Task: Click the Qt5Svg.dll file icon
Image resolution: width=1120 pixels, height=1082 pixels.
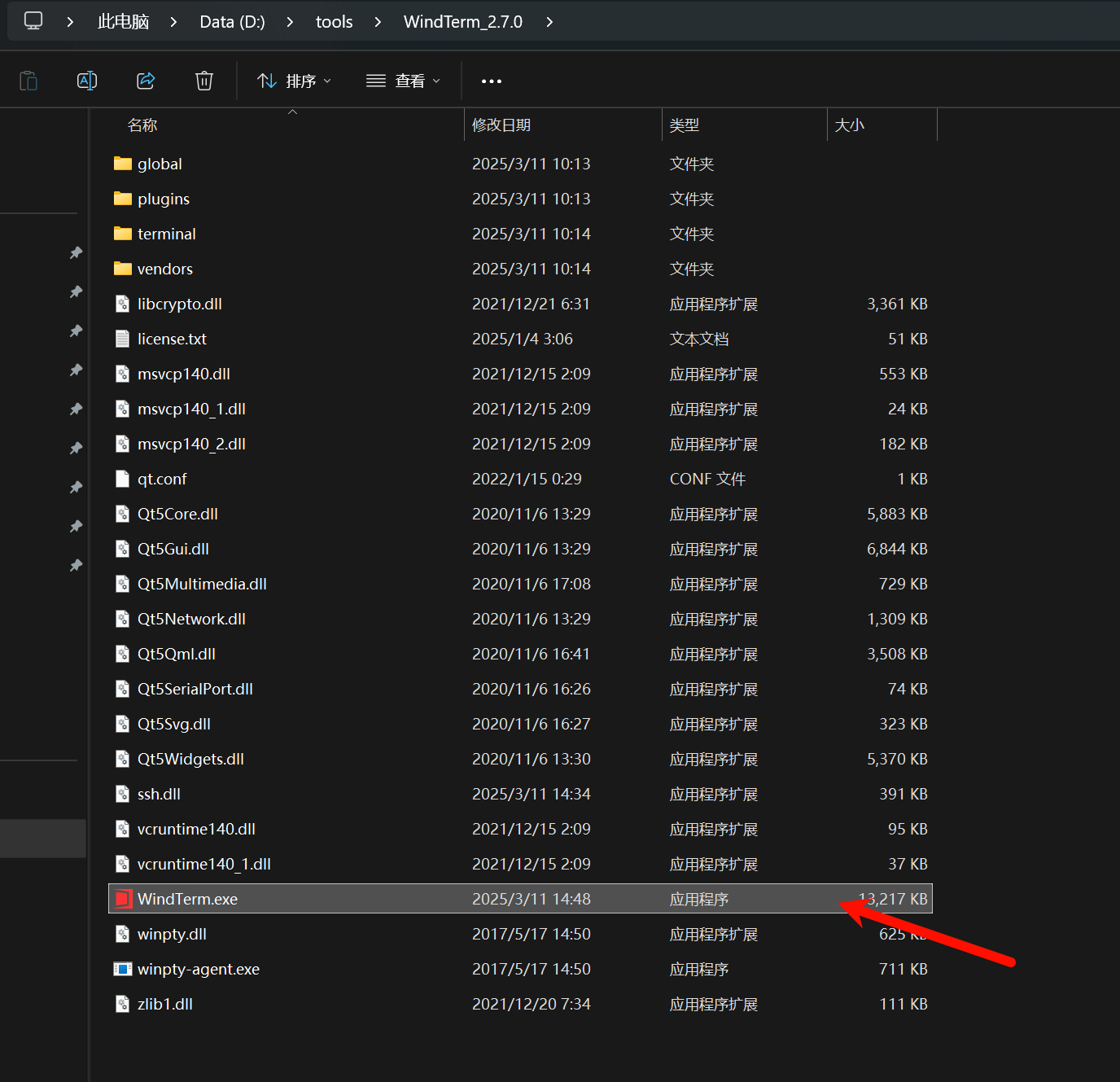Action: [x=123, y=724]
